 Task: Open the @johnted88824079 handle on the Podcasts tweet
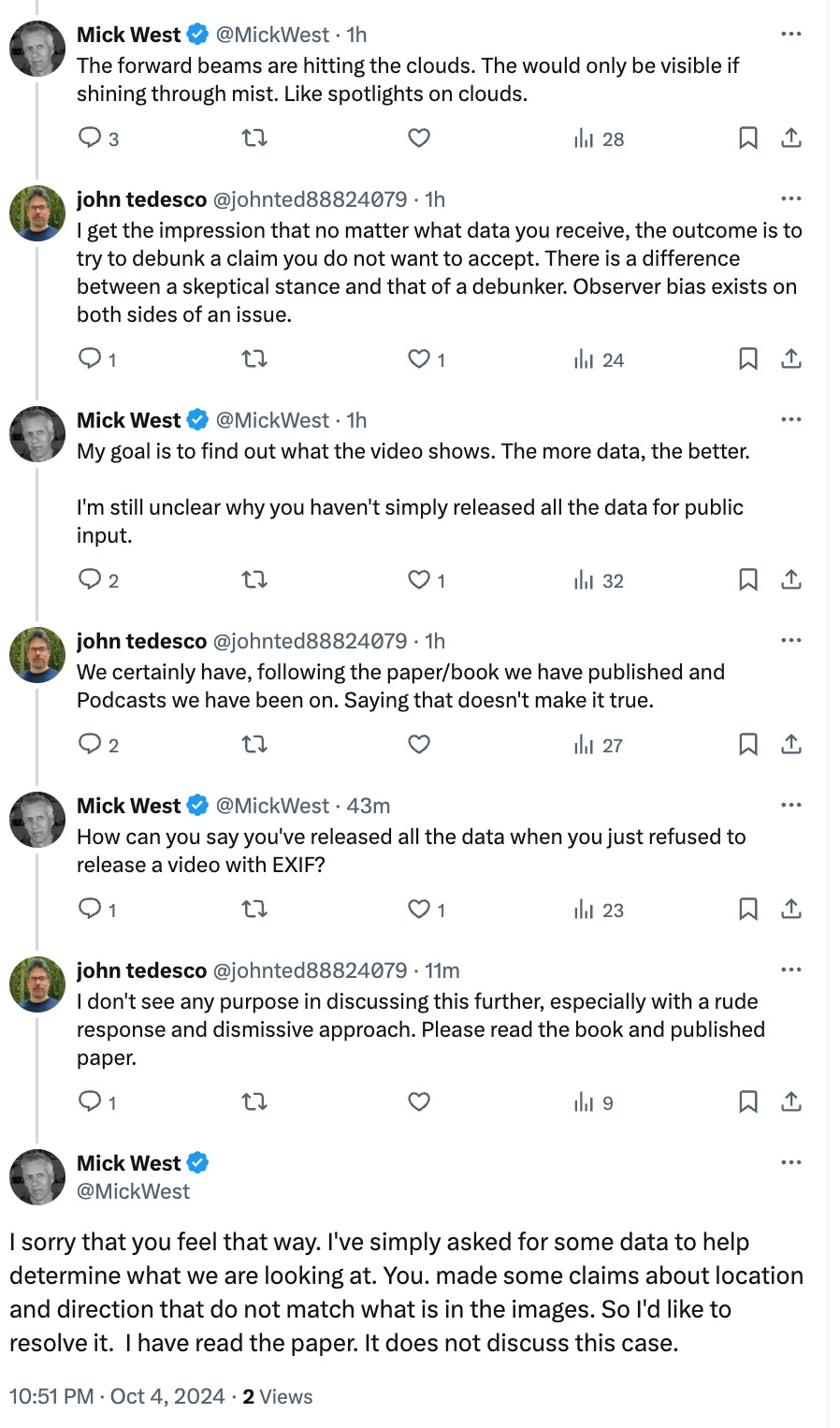(311, 641)
